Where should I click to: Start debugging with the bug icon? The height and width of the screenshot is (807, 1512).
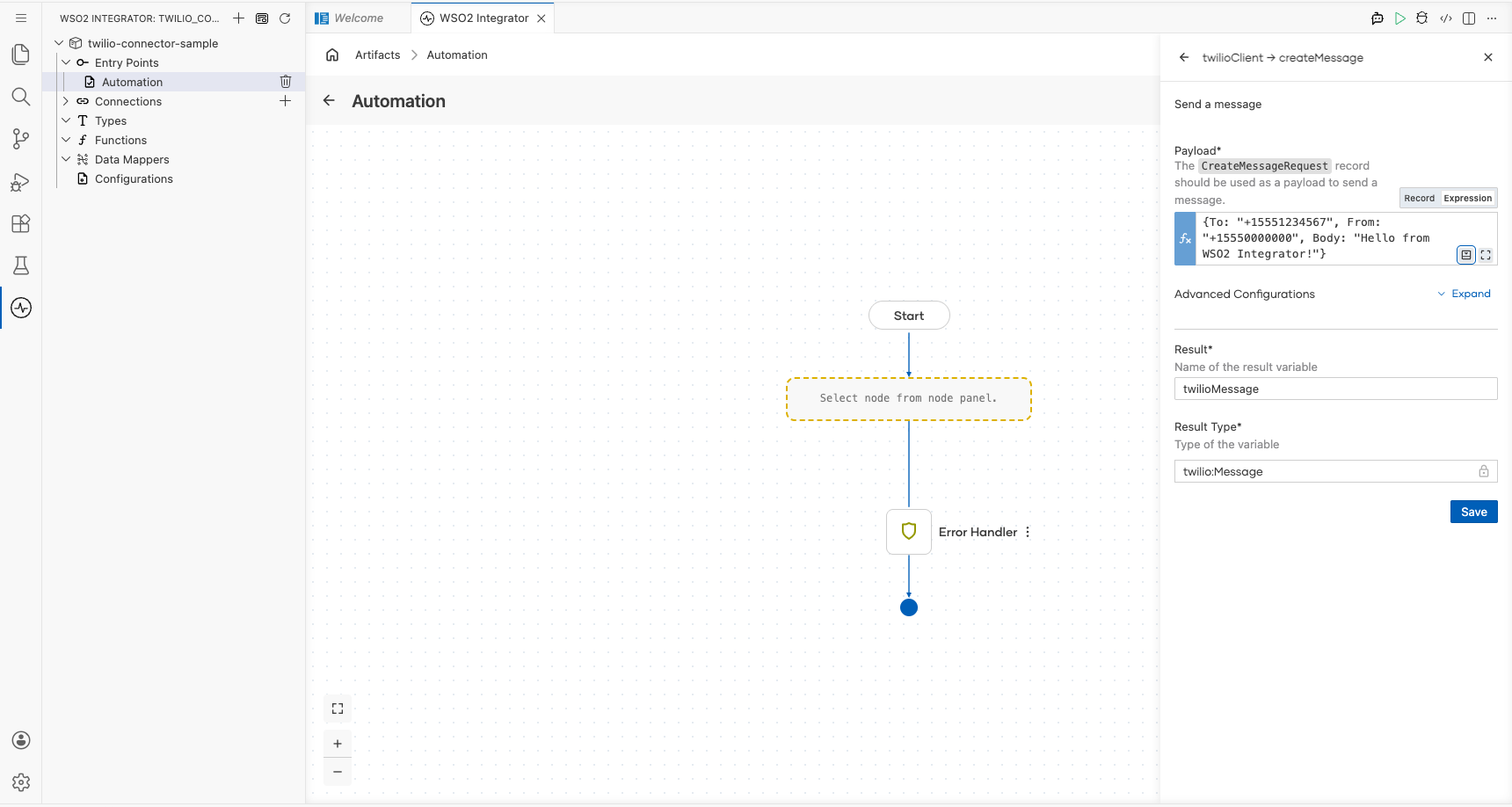[x=1422, y=18]
